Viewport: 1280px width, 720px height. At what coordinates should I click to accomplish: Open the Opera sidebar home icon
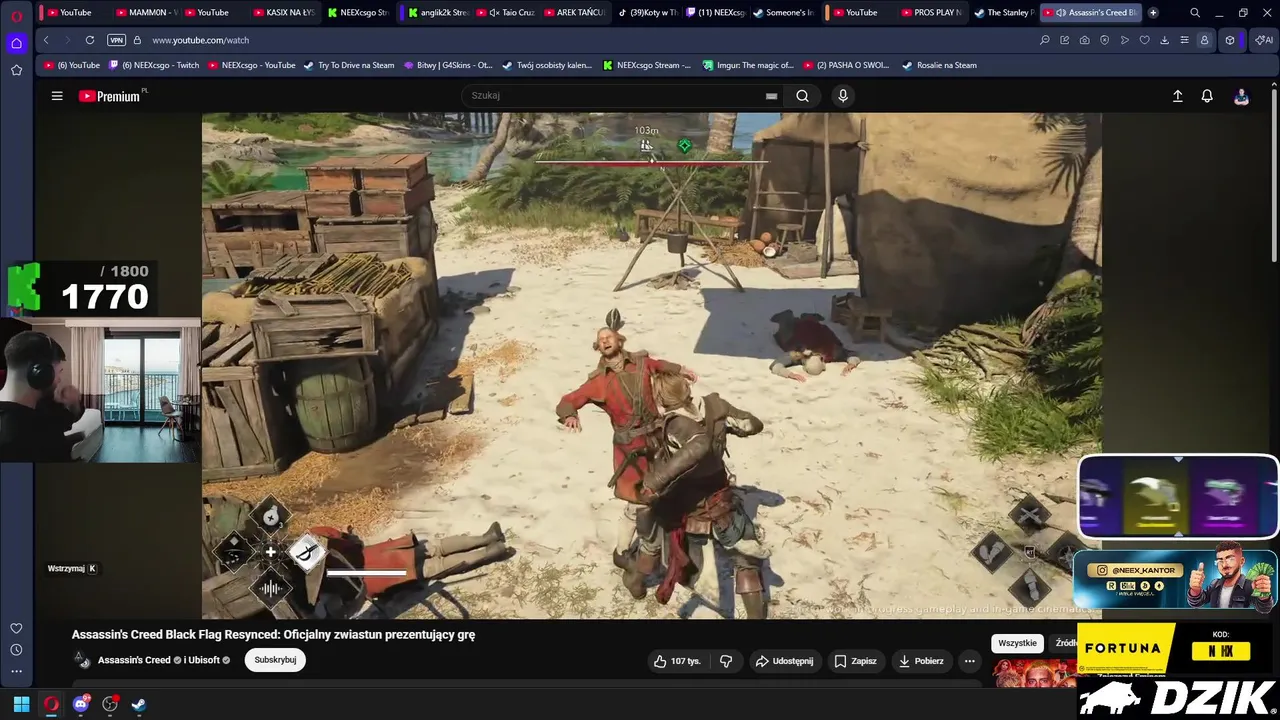(16, 43)
